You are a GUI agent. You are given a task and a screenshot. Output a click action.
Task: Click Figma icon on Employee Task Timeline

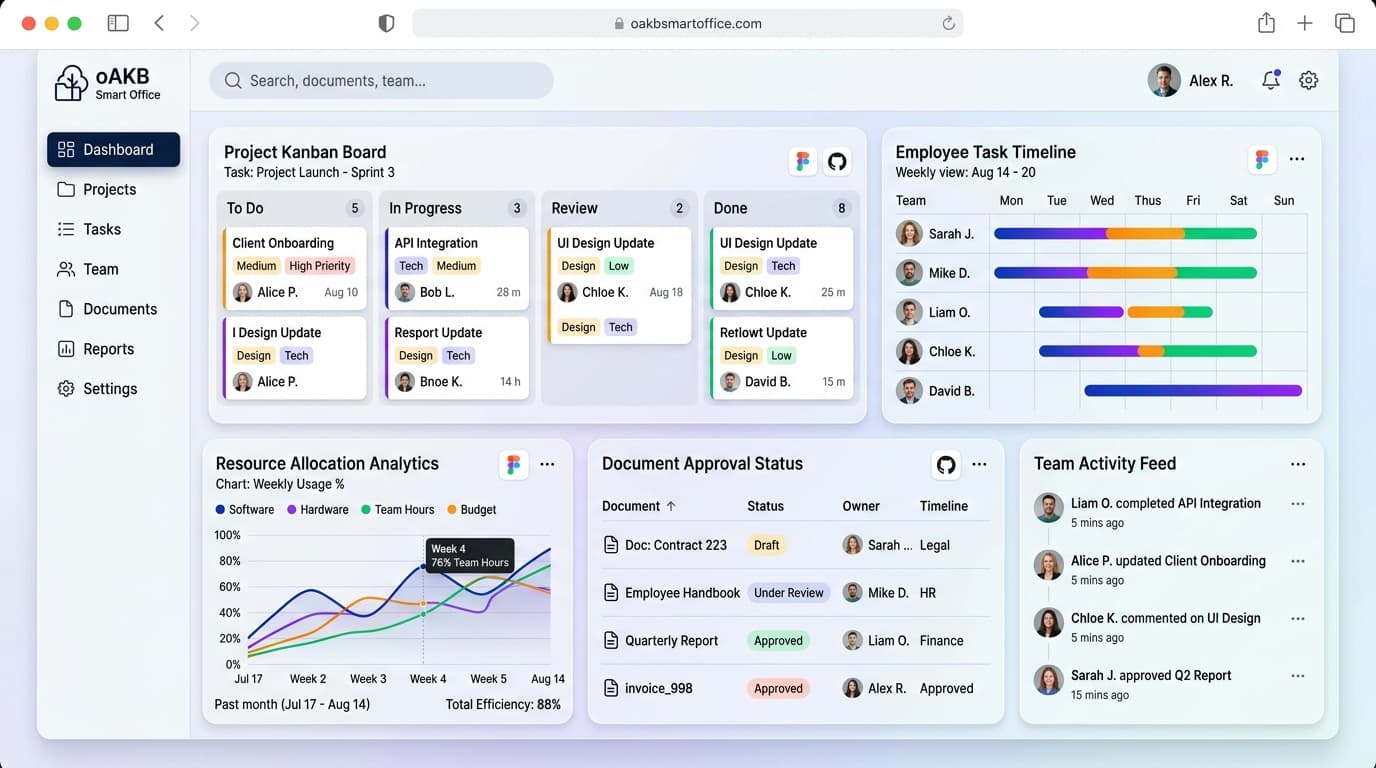click(1262, 159)
